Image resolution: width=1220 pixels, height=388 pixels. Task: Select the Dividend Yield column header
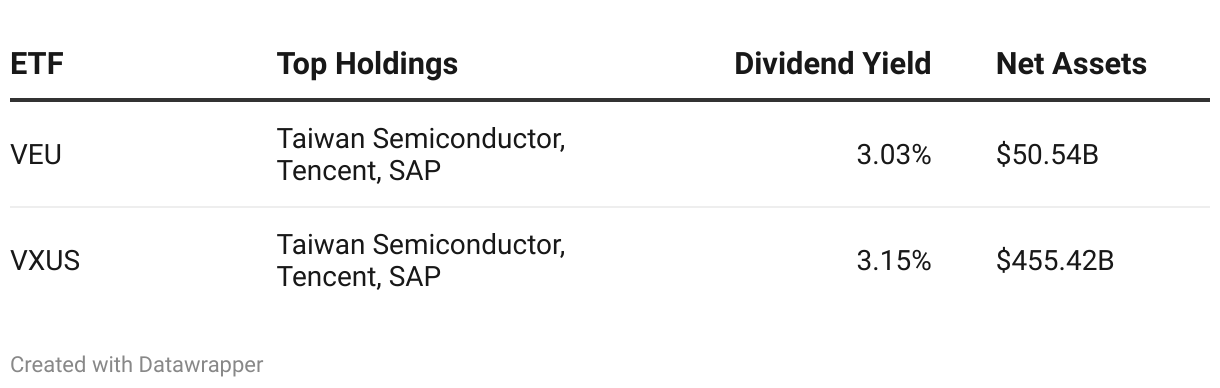[x=832, y=64]
